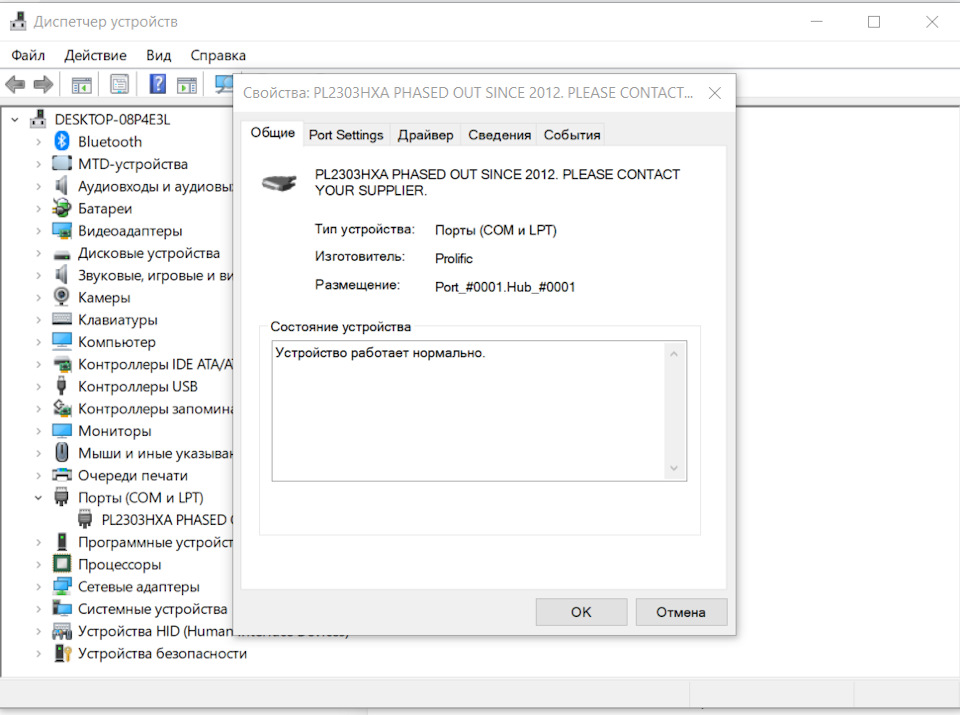Select the Сетевые адаптеры network icon
The image size is (960, 715).
[62, 586]
